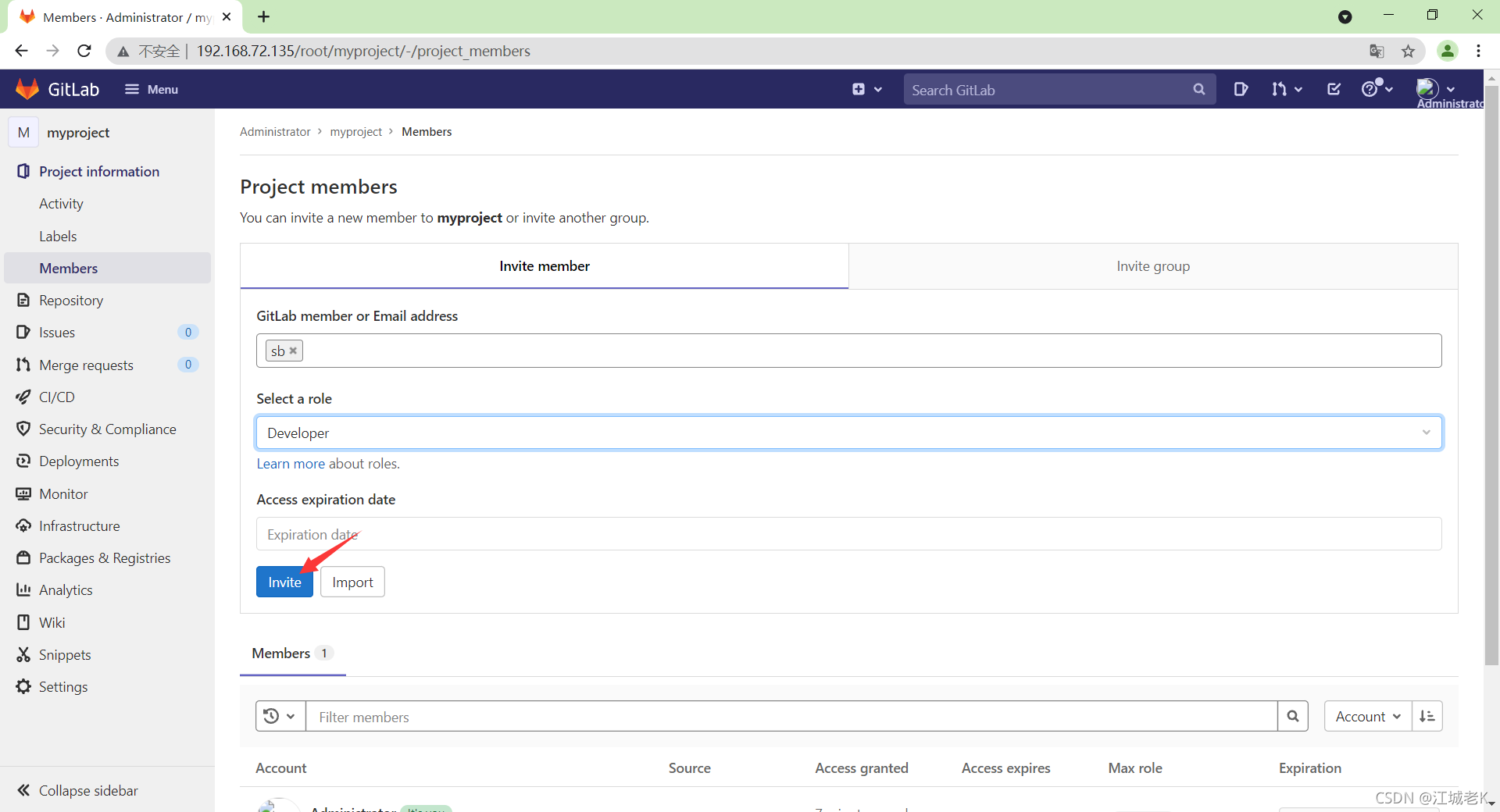Image resolution: width=1500 pixels, height=812 pixels.
Task: Open the Account sort dropdown
Action: 1367,716
